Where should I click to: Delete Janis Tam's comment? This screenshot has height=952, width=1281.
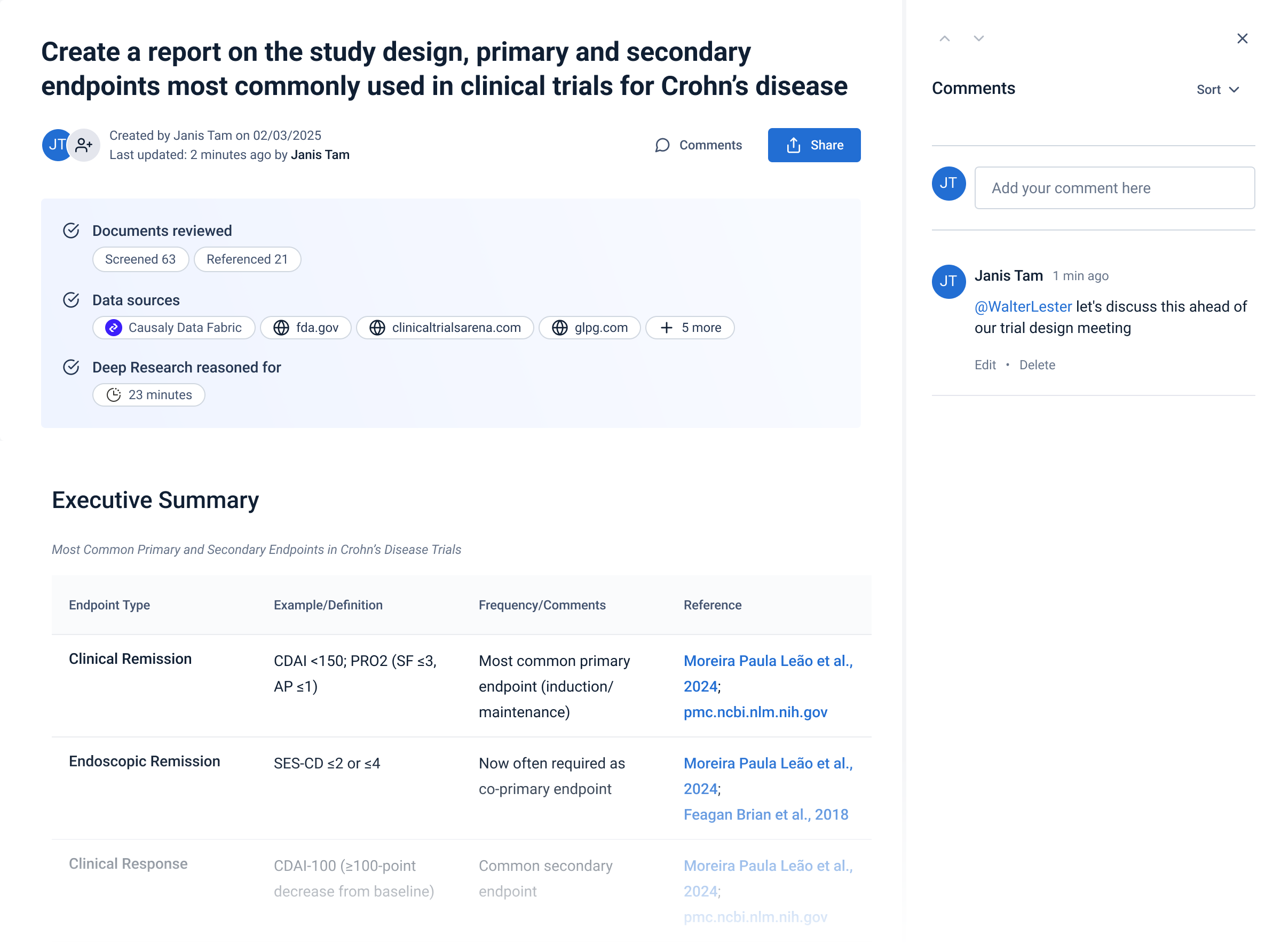click(x=1037, y=365)
